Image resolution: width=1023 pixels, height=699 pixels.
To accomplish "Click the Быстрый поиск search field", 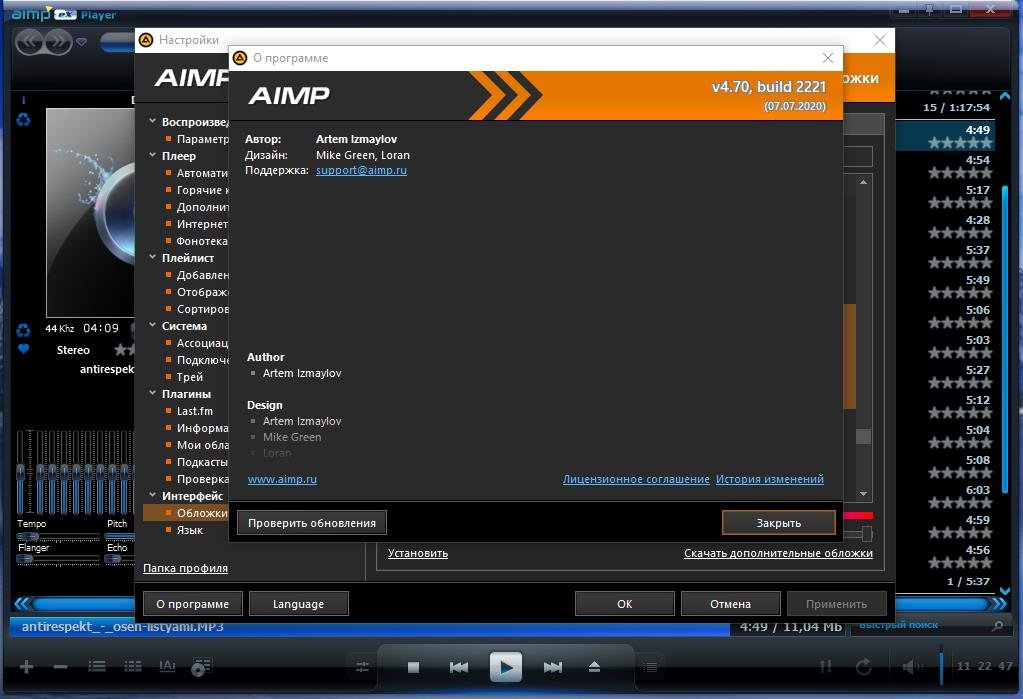I will (918, 626).
